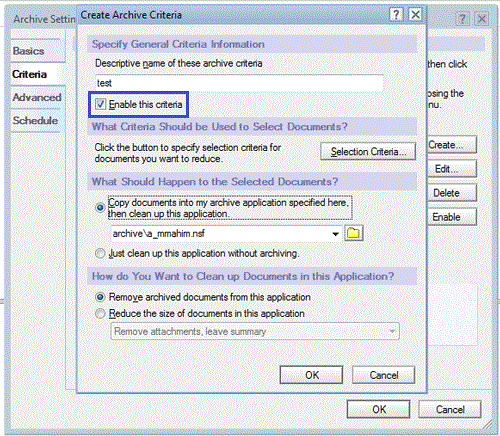Screen dimensions: 500x436
Task: Toggle the Enable this criteria checkbox
Action: [100, 104]
